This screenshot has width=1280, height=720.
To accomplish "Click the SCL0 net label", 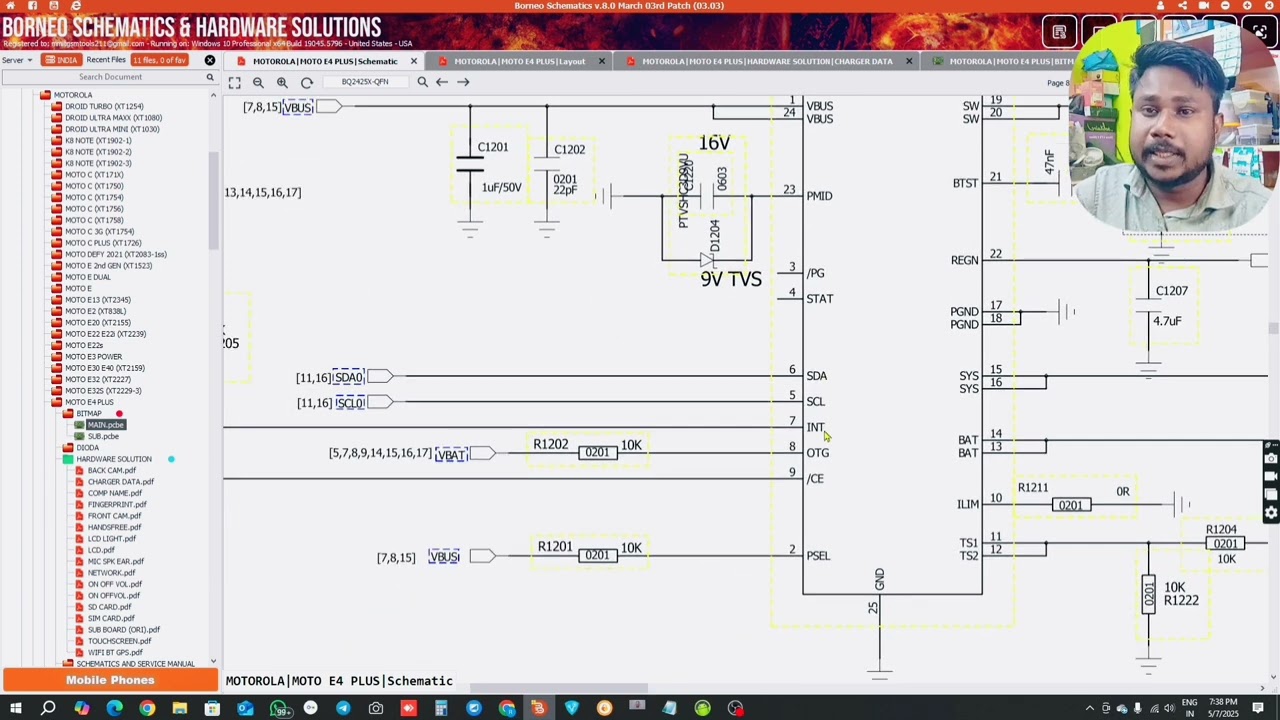I will 349,402.
